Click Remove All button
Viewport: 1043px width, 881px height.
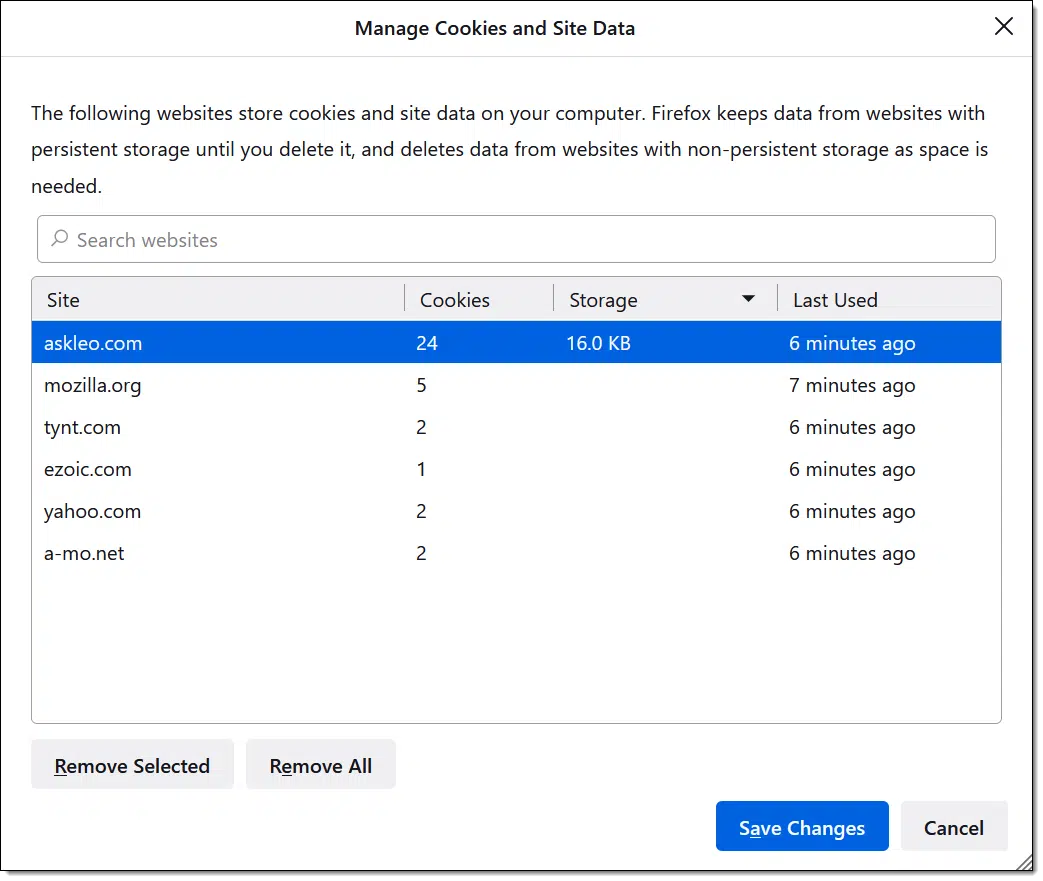(321, 765)
